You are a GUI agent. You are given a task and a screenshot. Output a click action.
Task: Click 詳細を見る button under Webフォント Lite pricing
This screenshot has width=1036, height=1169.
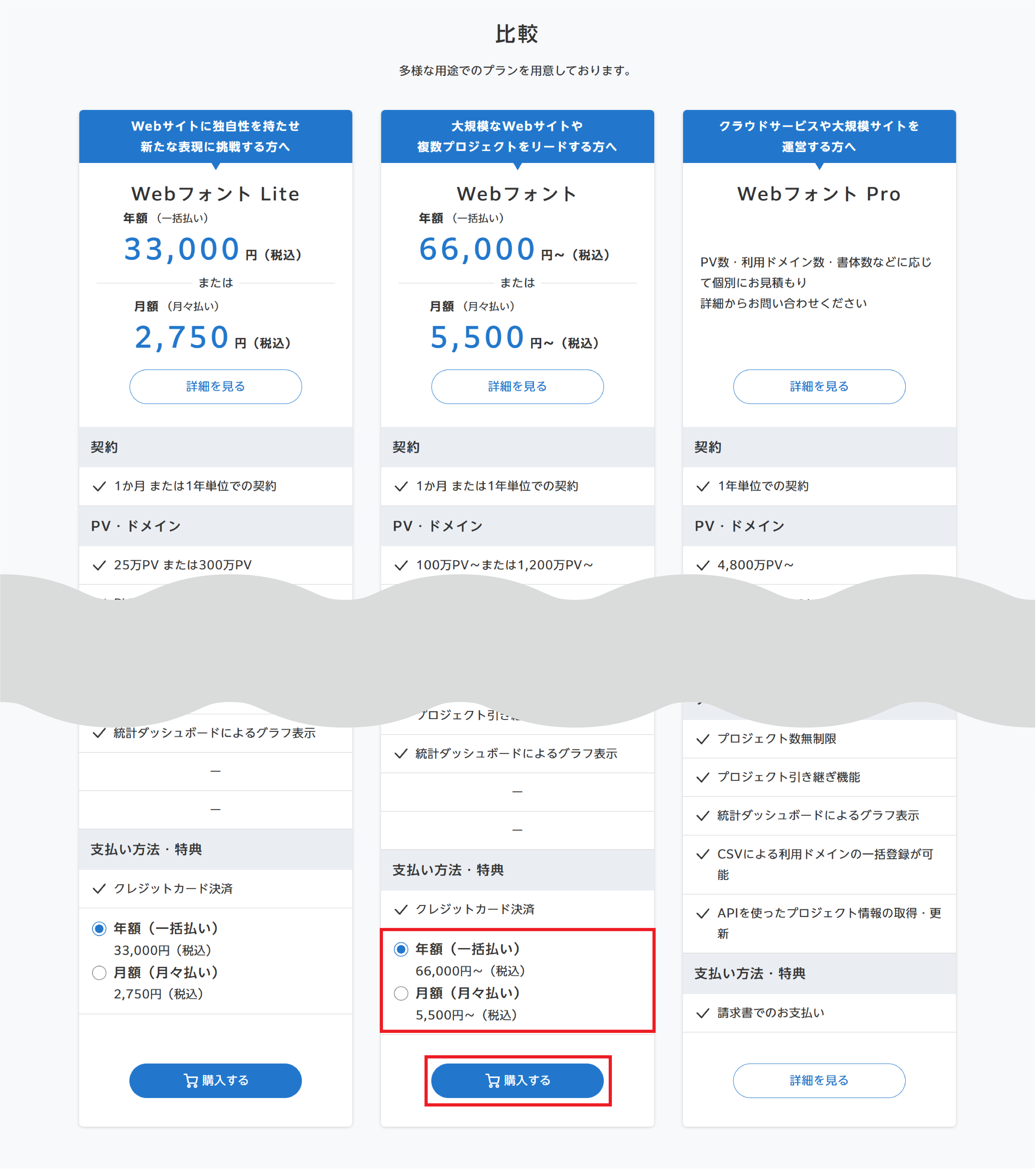(216, 387)
